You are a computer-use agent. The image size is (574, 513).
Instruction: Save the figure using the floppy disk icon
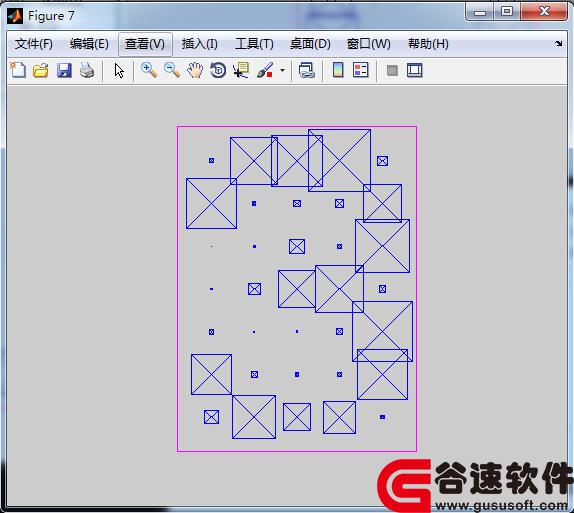tap(64, 70)
